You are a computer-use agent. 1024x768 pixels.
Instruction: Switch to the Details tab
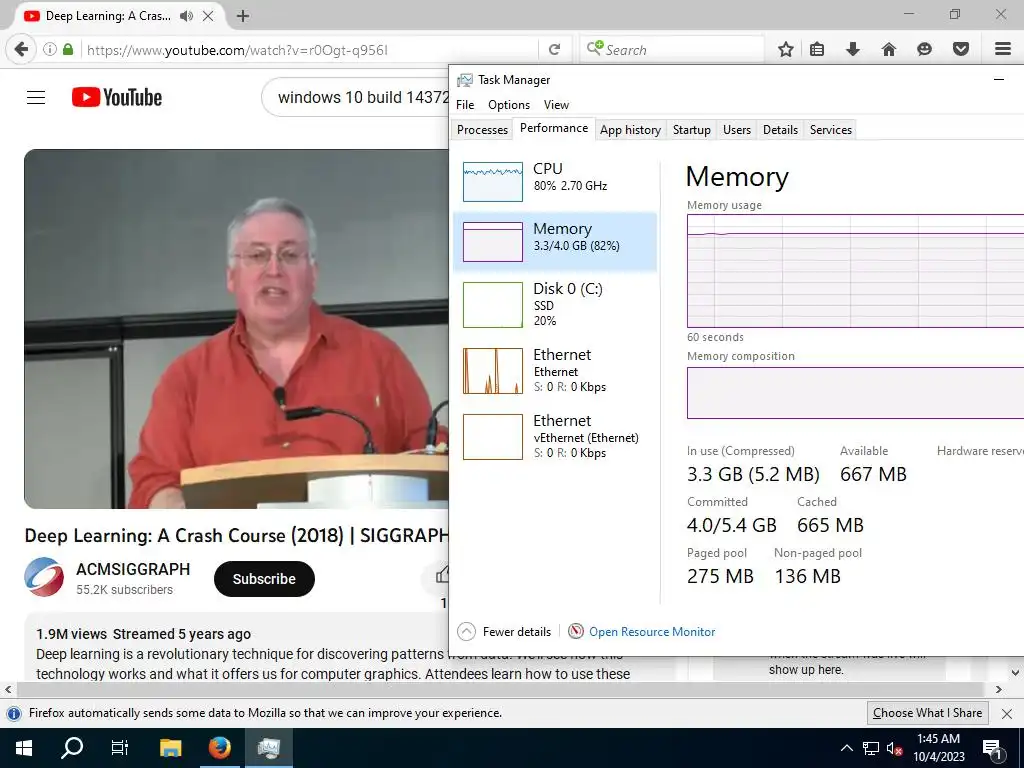pos(780,130)
